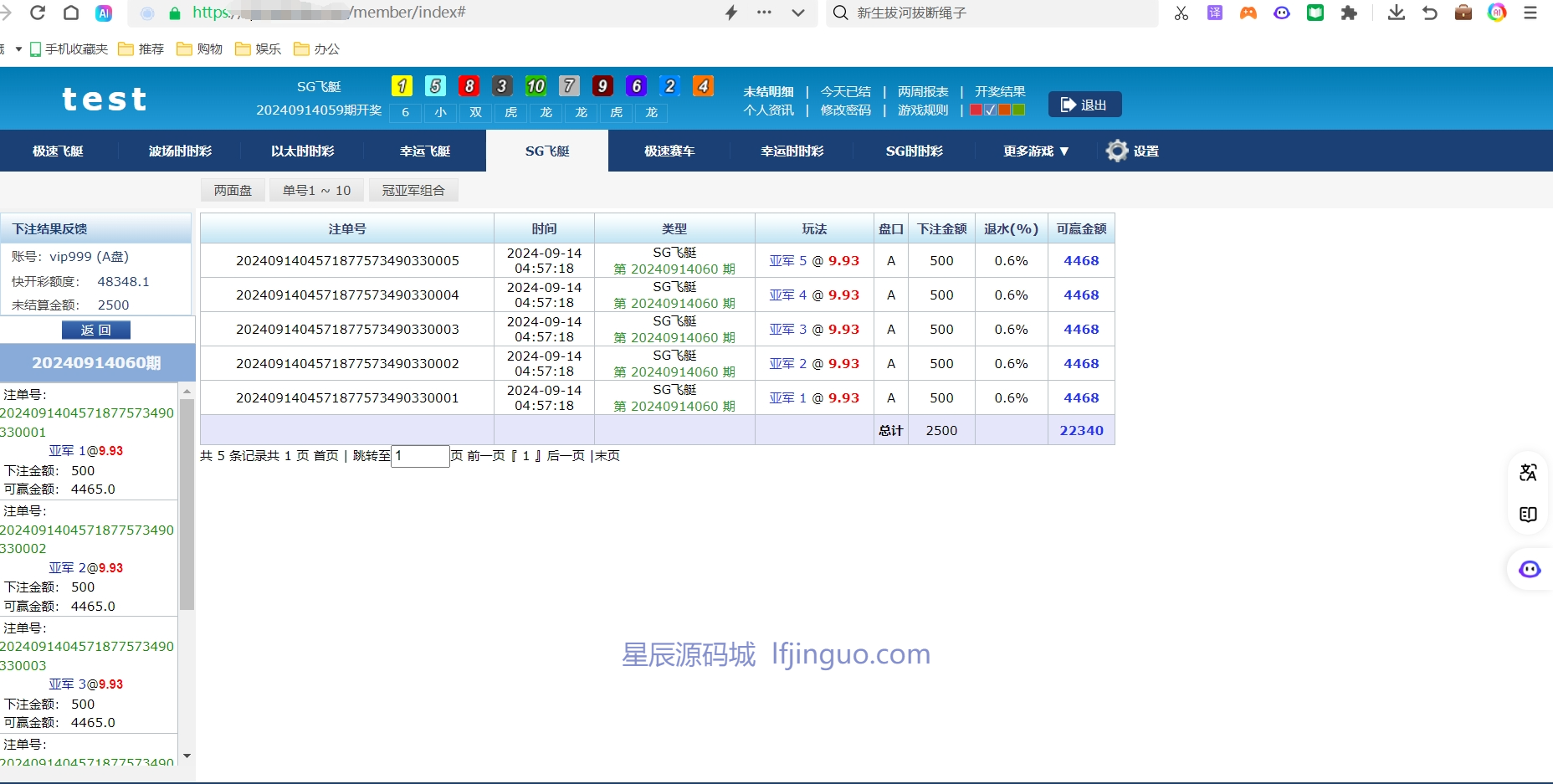The image size is (1553, 784).
Task: Open the 办公 bookmarks folder
Action: click(x=317, y=49)
